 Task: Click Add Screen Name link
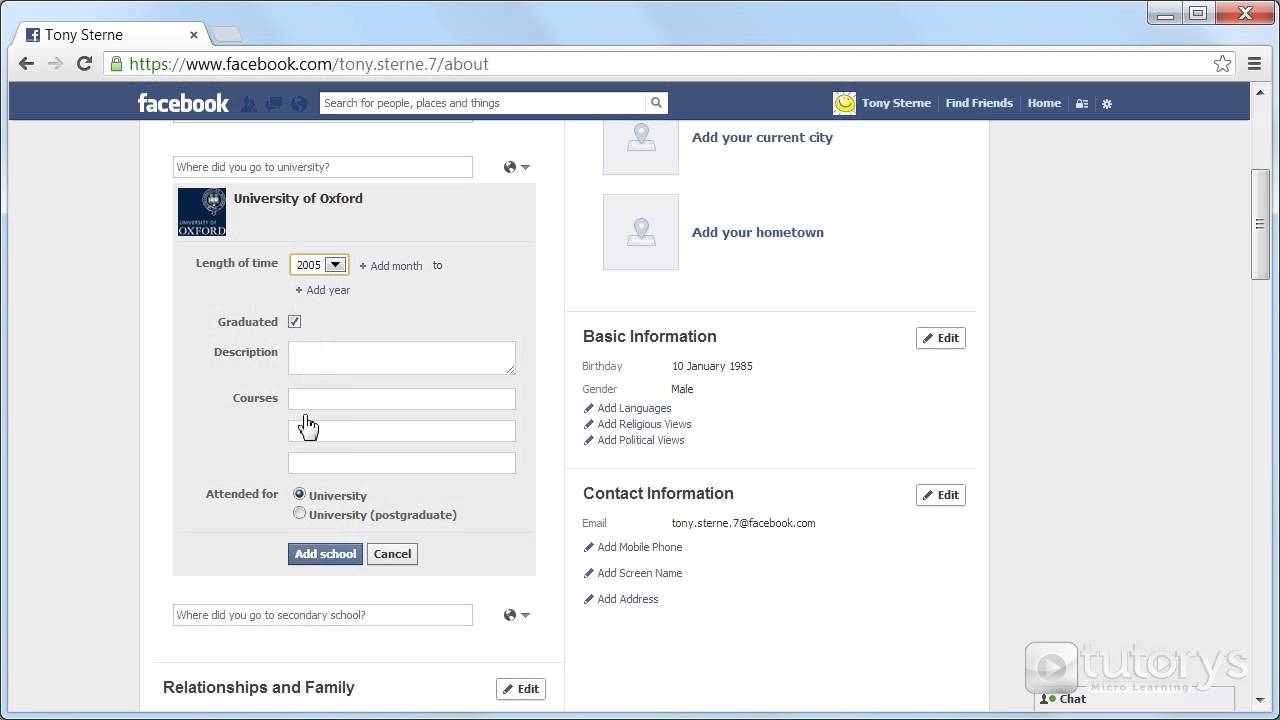coord(640,573)
